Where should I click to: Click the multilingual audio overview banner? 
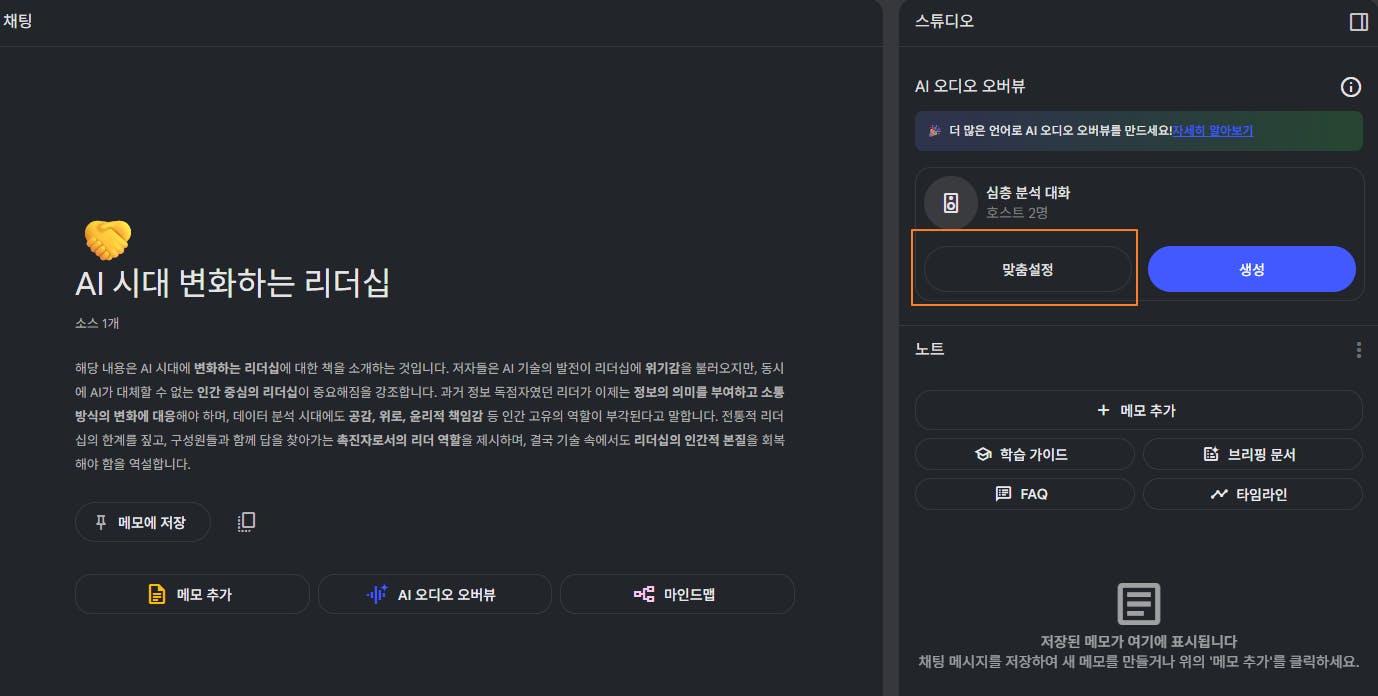1138,131
